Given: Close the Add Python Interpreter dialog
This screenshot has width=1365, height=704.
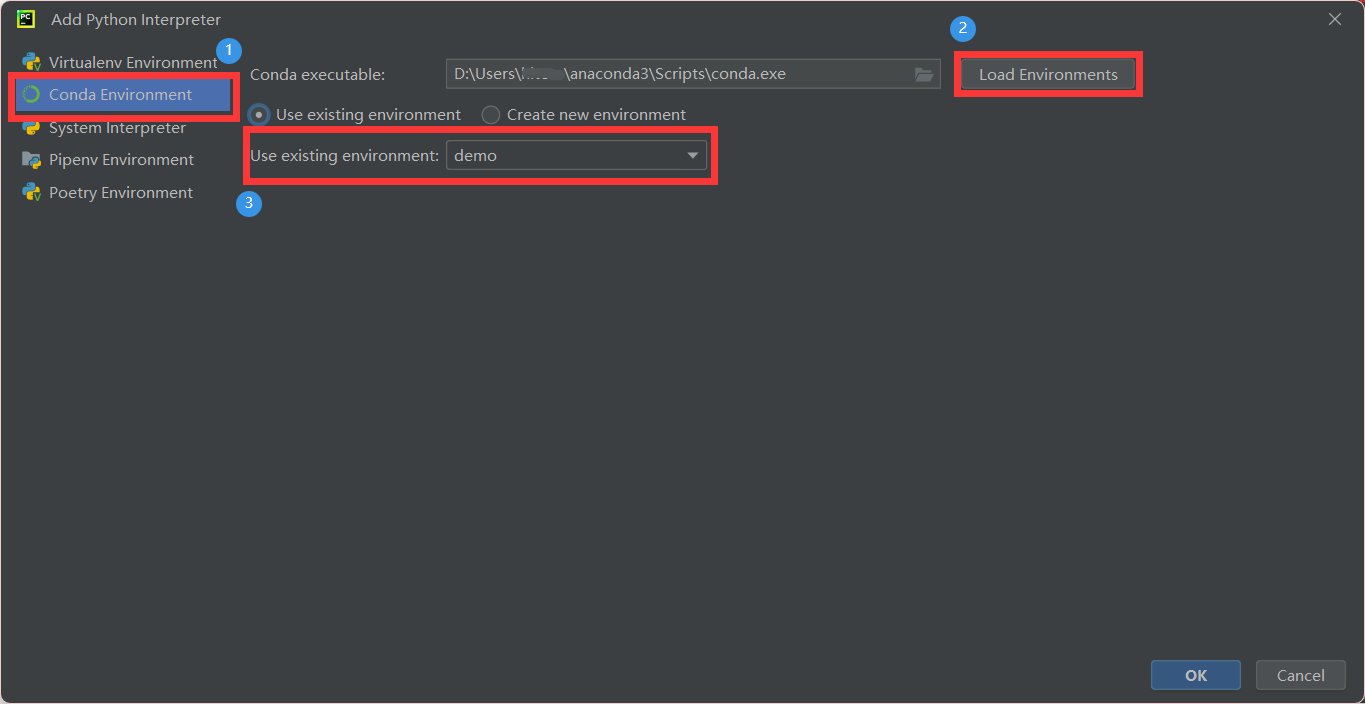Looking at the screenshot, I should tap(1335, 19).
